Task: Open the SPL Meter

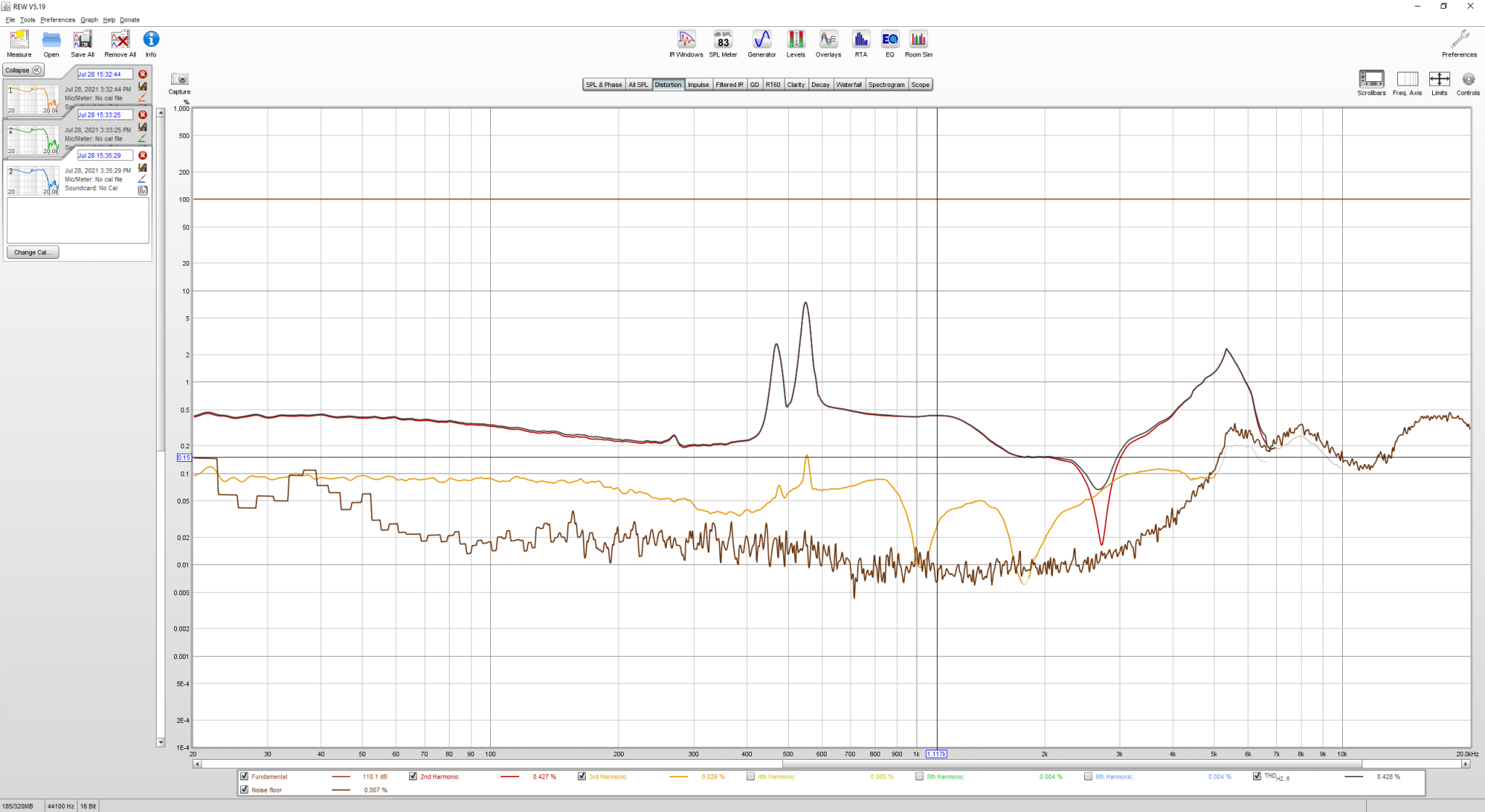Action: coord(723,43)
